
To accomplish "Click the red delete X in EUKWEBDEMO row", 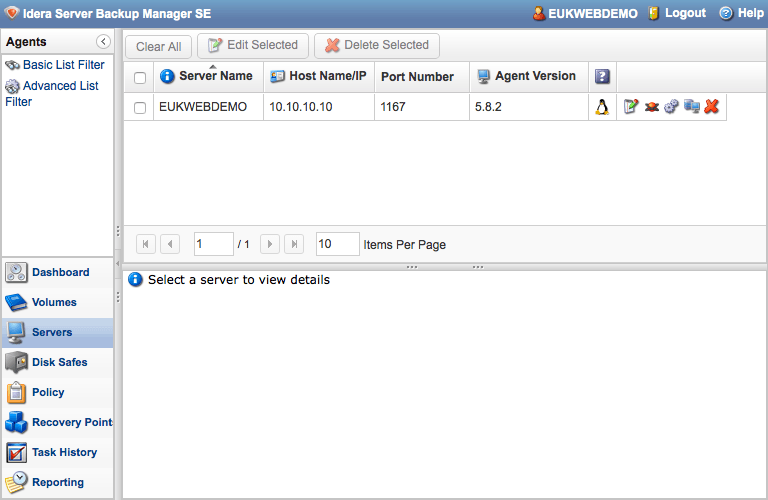I will (x=711, y=107).
